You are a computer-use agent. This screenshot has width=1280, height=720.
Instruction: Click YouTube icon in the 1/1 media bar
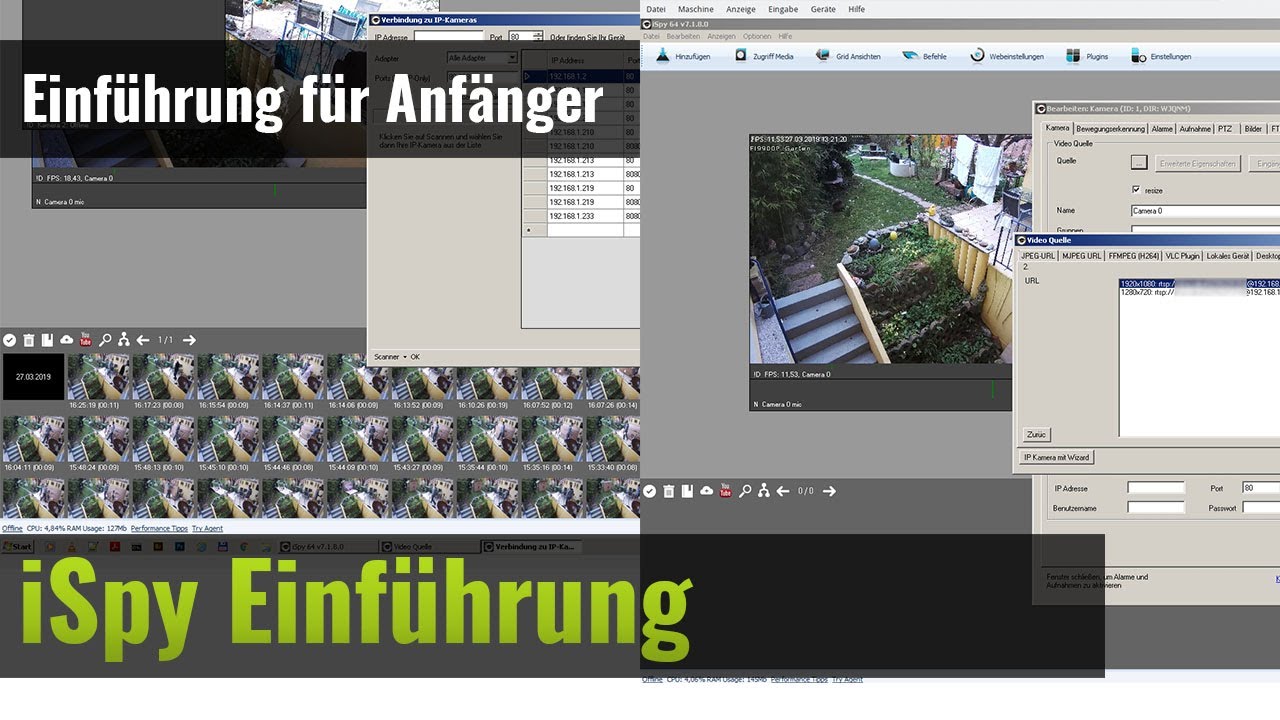point(85,340)
